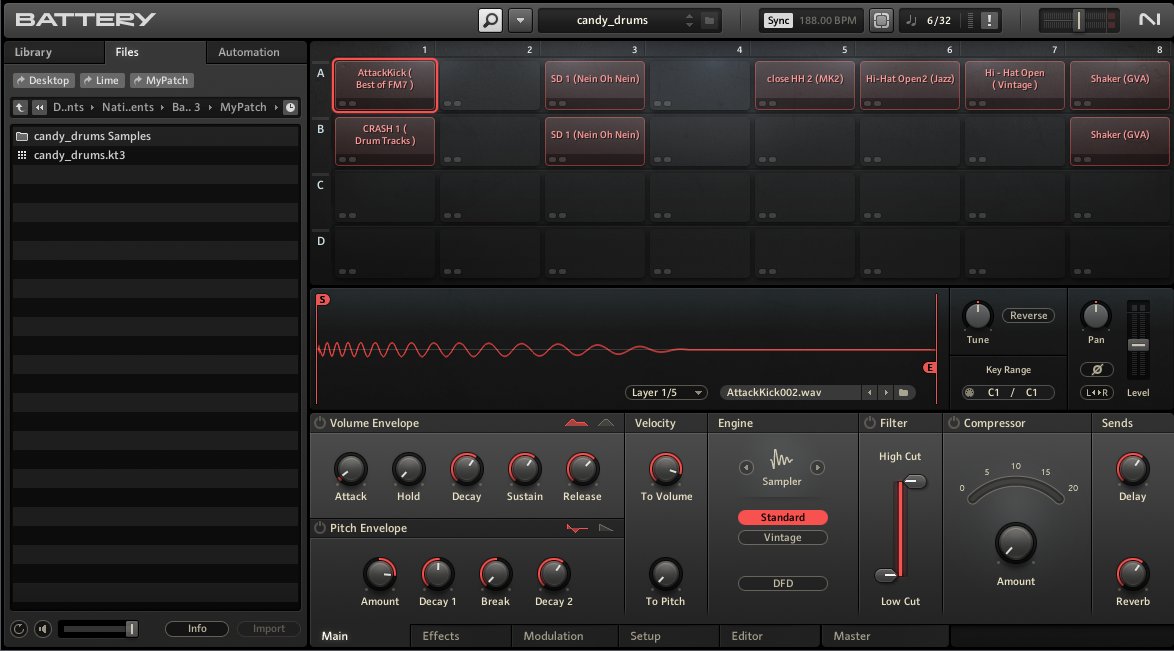Open the Effects tab
The height and width of the screenshot is (651, 1174).
(440, 636)
